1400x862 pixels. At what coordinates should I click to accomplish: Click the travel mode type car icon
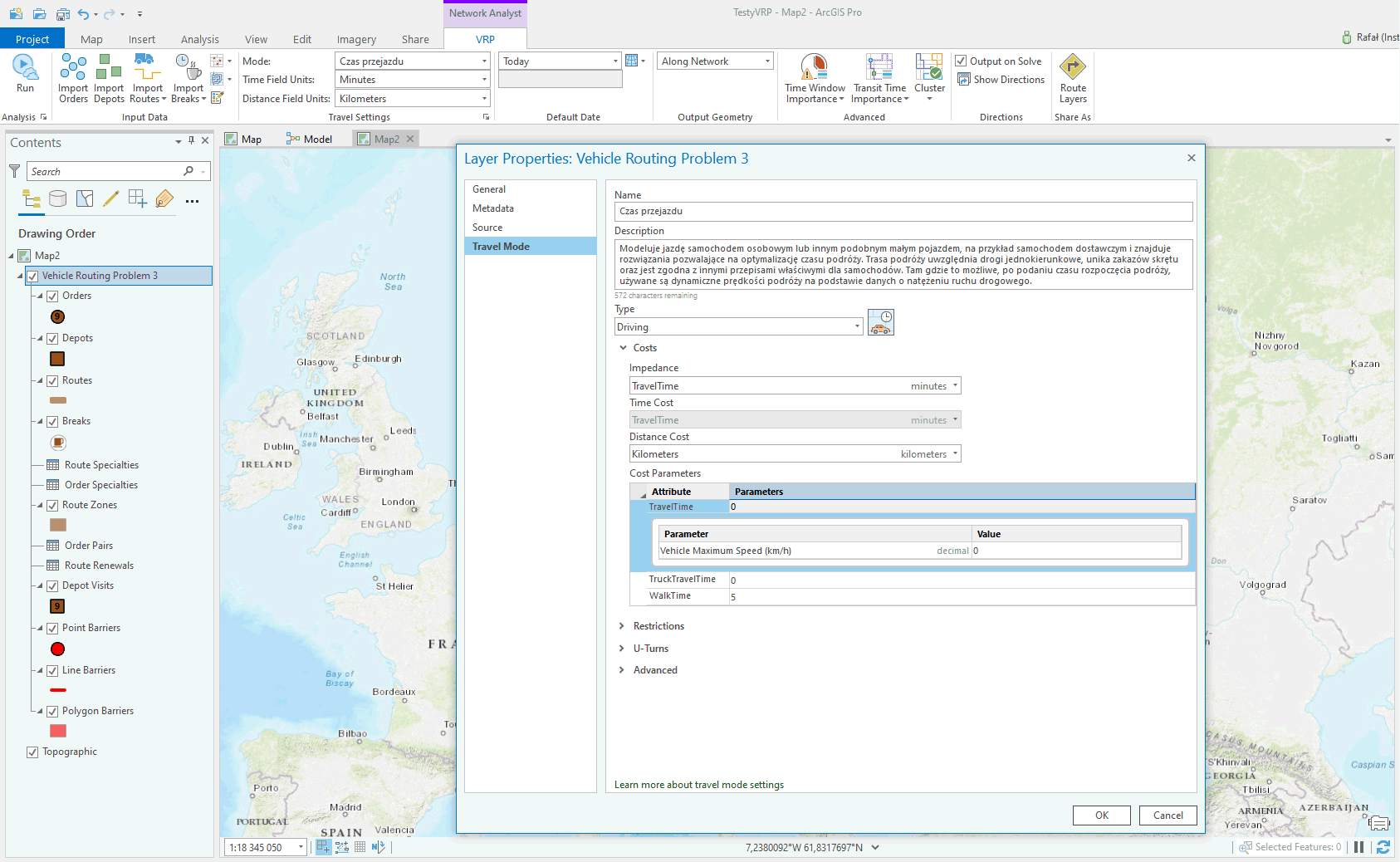[881, 322]
